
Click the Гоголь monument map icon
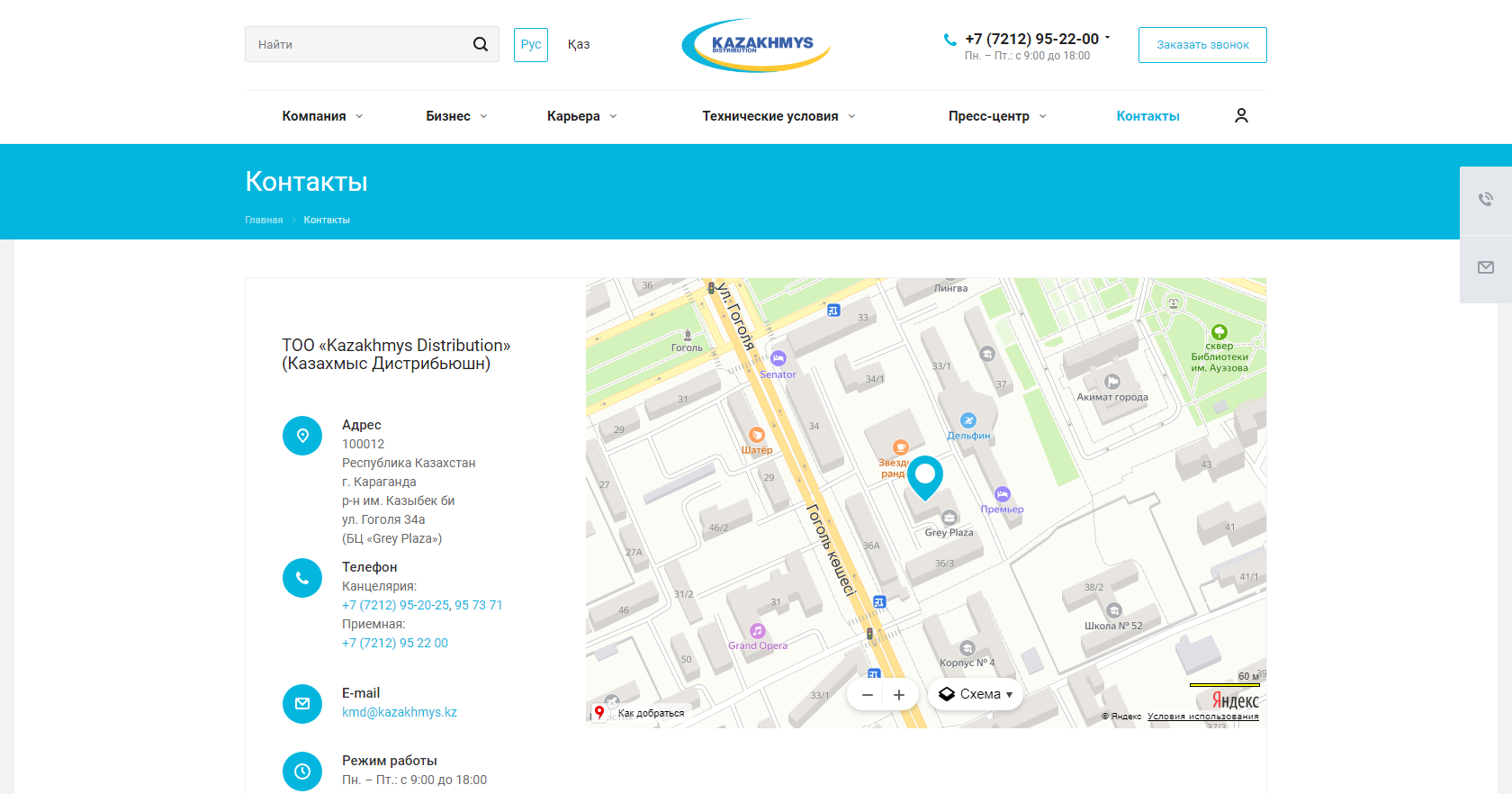pyautogui.click(x=688, y=335)
